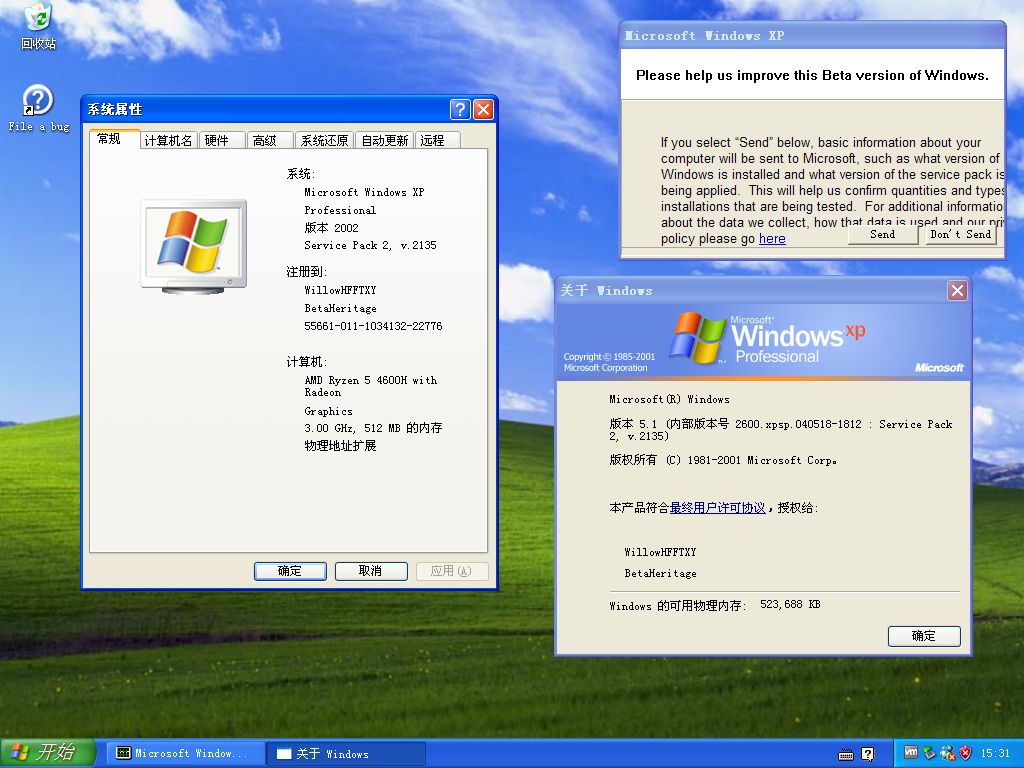The width and height of the screenshot is (1024, 768).
Task: Click 确定 in the 关于 Windows dialog
Action: pyautogui.click(x=923, y=636)
